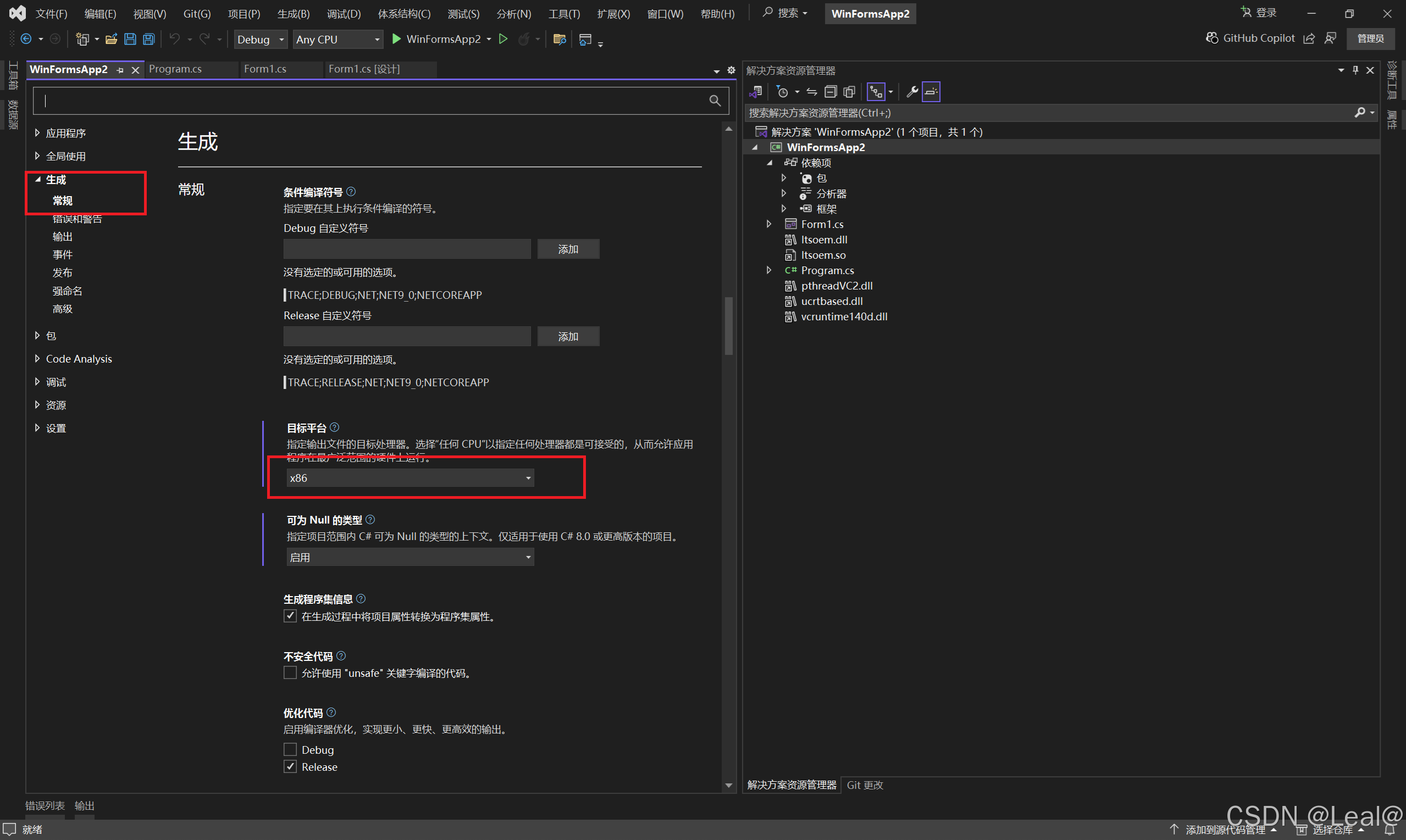1406x840 pixels.
Task: Click Sync with Active Document arrows icon
Action: point(811,92)
